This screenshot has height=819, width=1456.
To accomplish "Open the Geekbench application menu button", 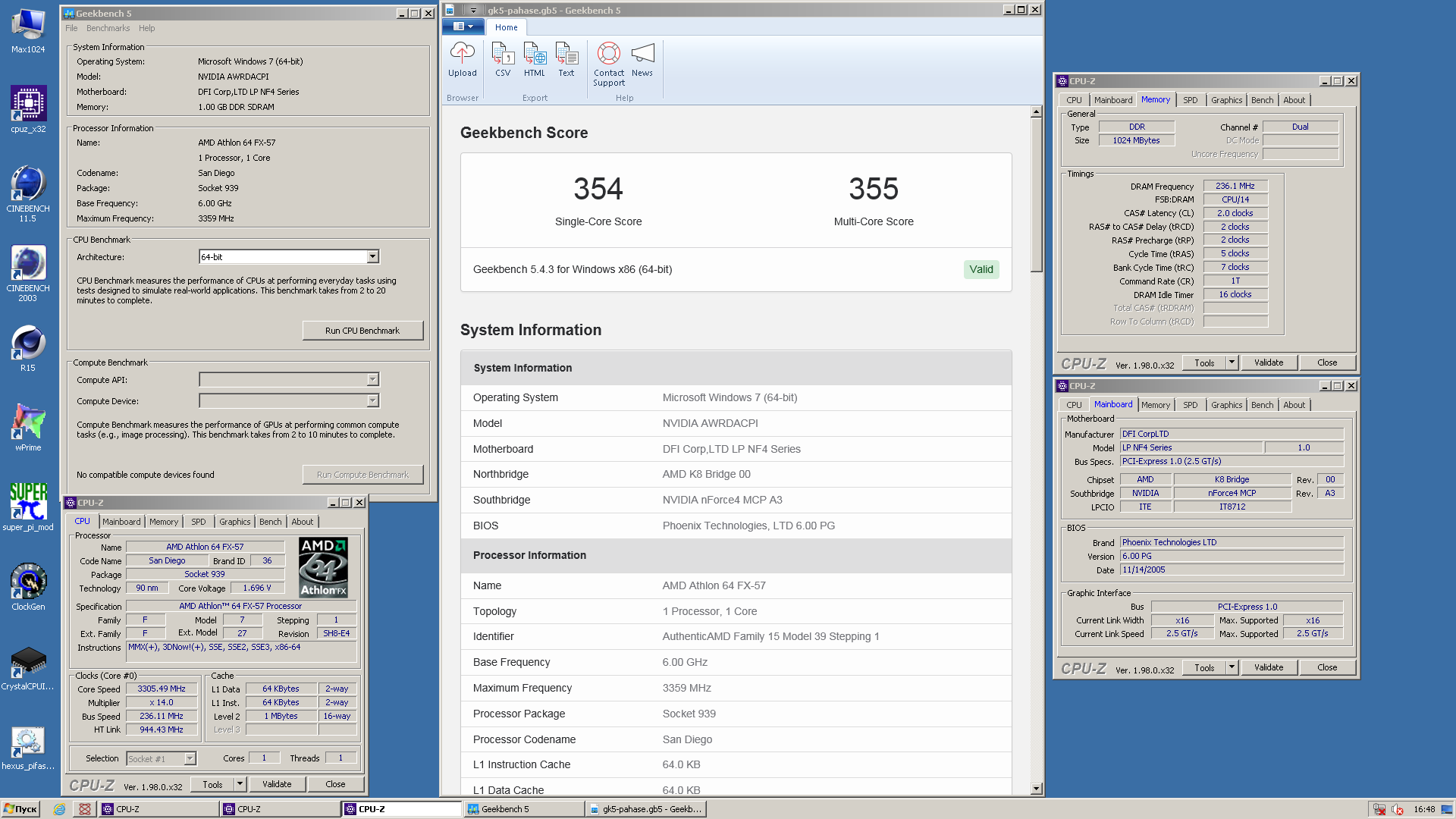I will click(463, 27).
